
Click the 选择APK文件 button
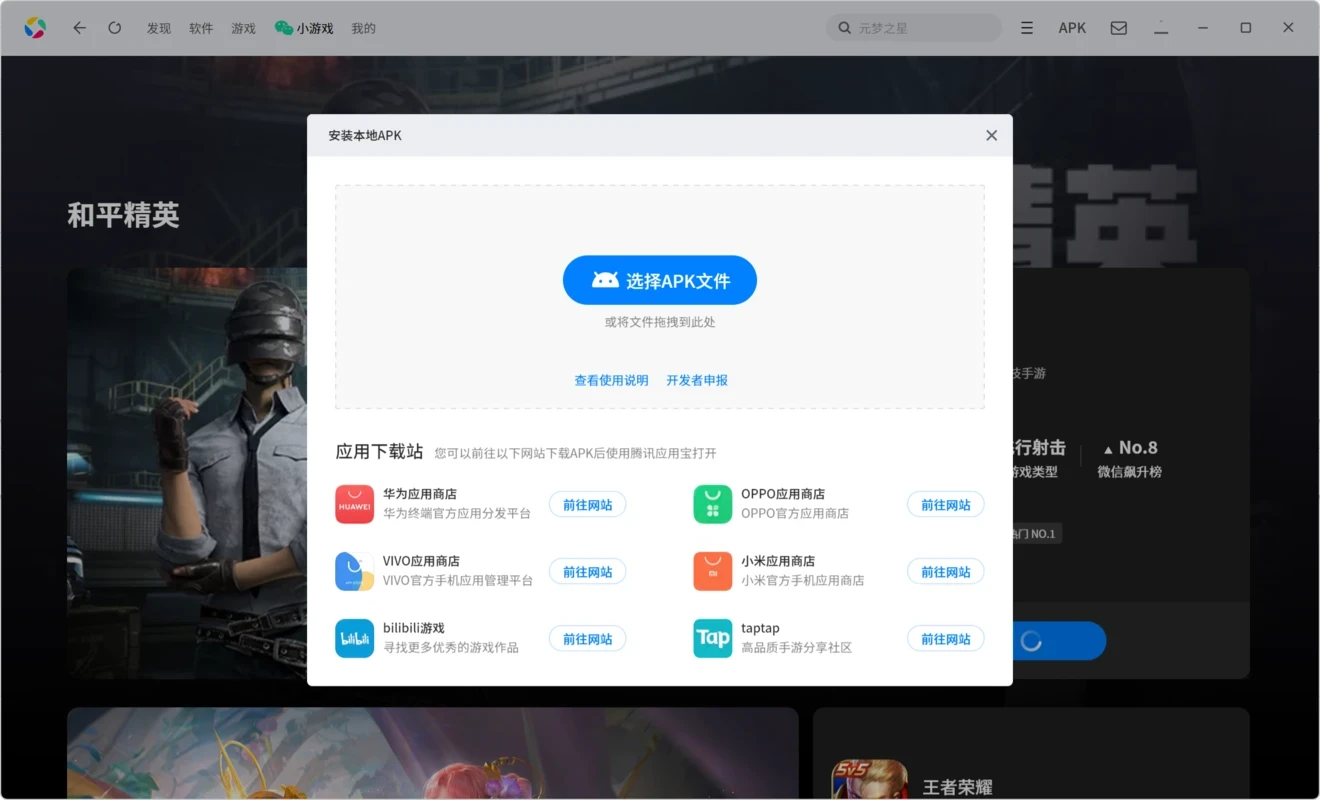[x=660, y=280]
